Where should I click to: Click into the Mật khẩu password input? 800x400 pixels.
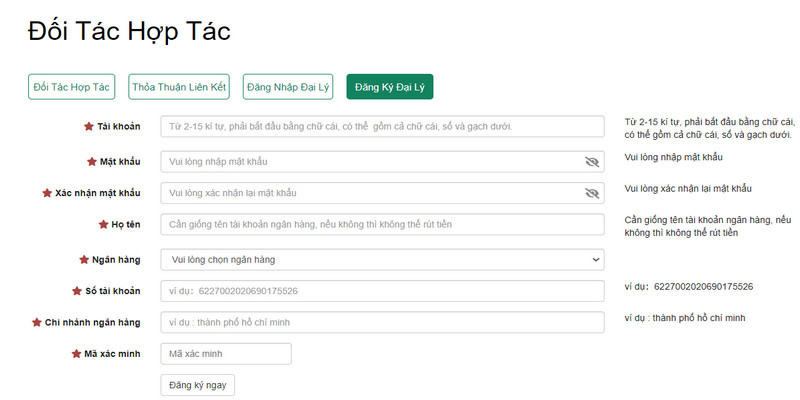tap(370, 161)
